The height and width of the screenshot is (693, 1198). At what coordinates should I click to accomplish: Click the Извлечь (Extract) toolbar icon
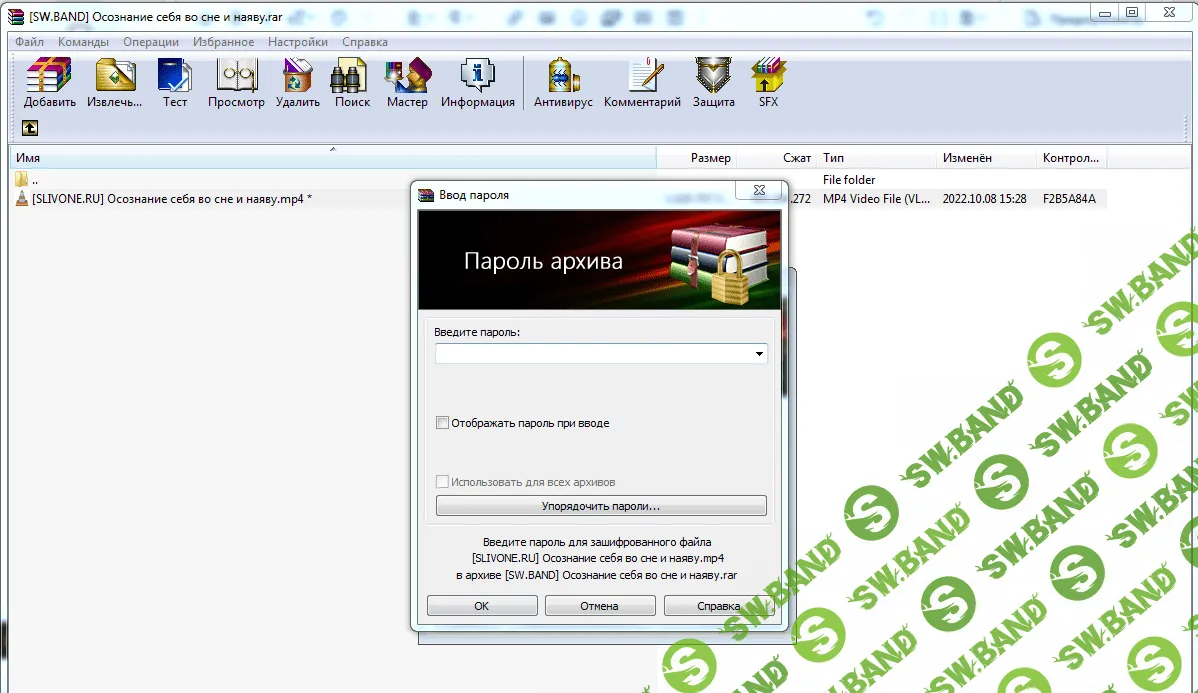[114, 77]
